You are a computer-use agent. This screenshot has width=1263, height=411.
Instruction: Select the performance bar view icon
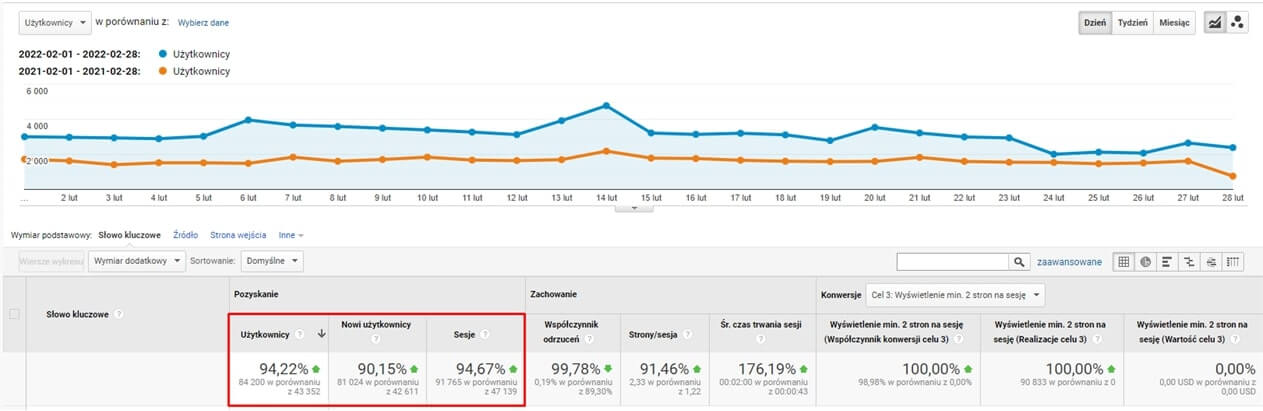click(x=1167, y=262)
